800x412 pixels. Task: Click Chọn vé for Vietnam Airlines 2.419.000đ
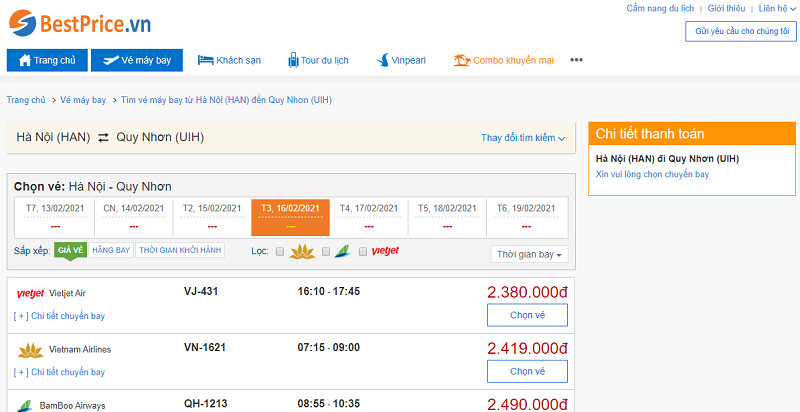pyautogui.click(x=528, y=371)
